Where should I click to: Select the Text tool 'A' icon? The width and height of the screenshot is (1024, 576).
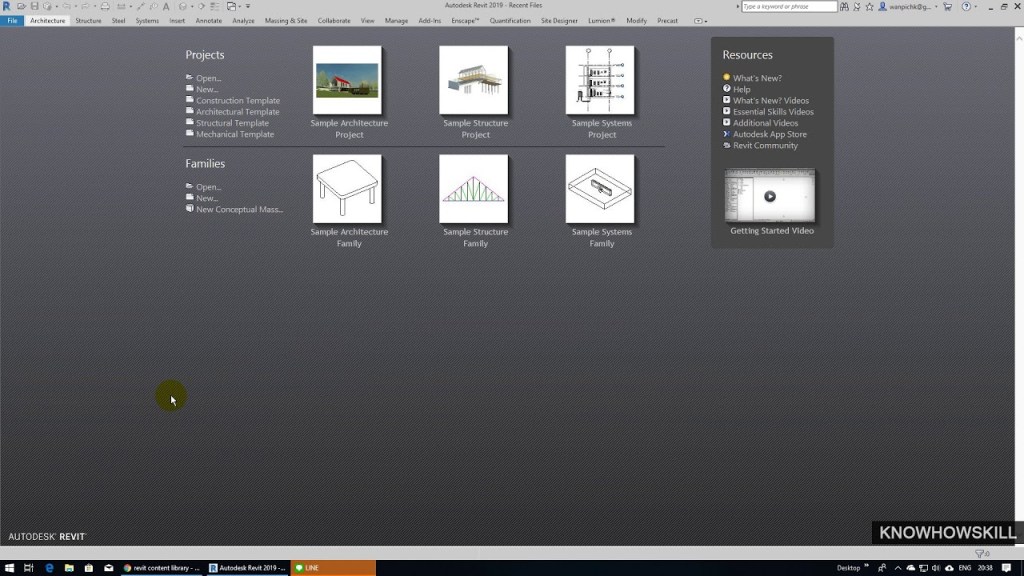coord(166,6)
